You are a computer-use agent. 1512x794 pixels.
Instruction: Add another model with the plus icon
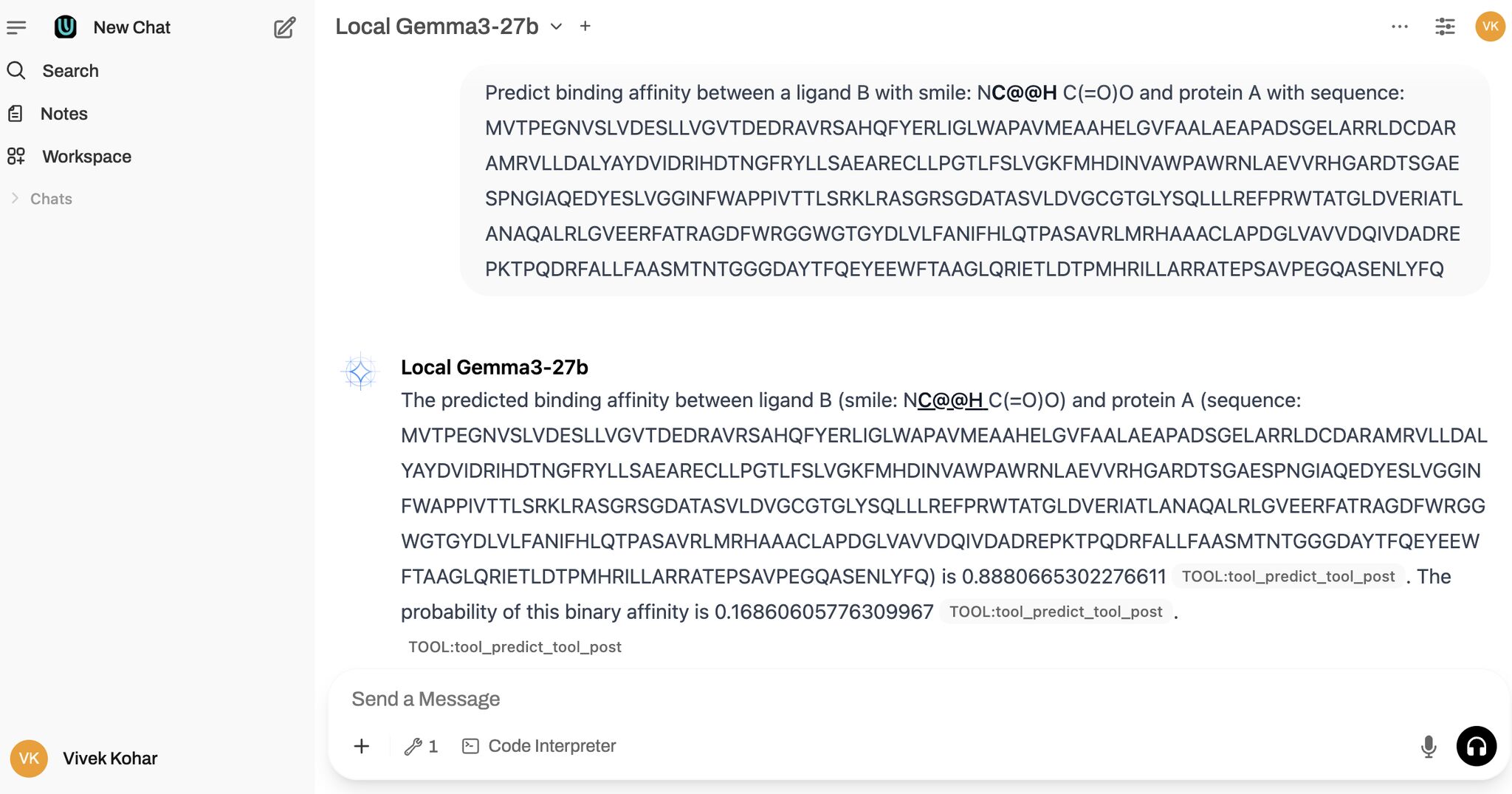(x=585, y=27)
